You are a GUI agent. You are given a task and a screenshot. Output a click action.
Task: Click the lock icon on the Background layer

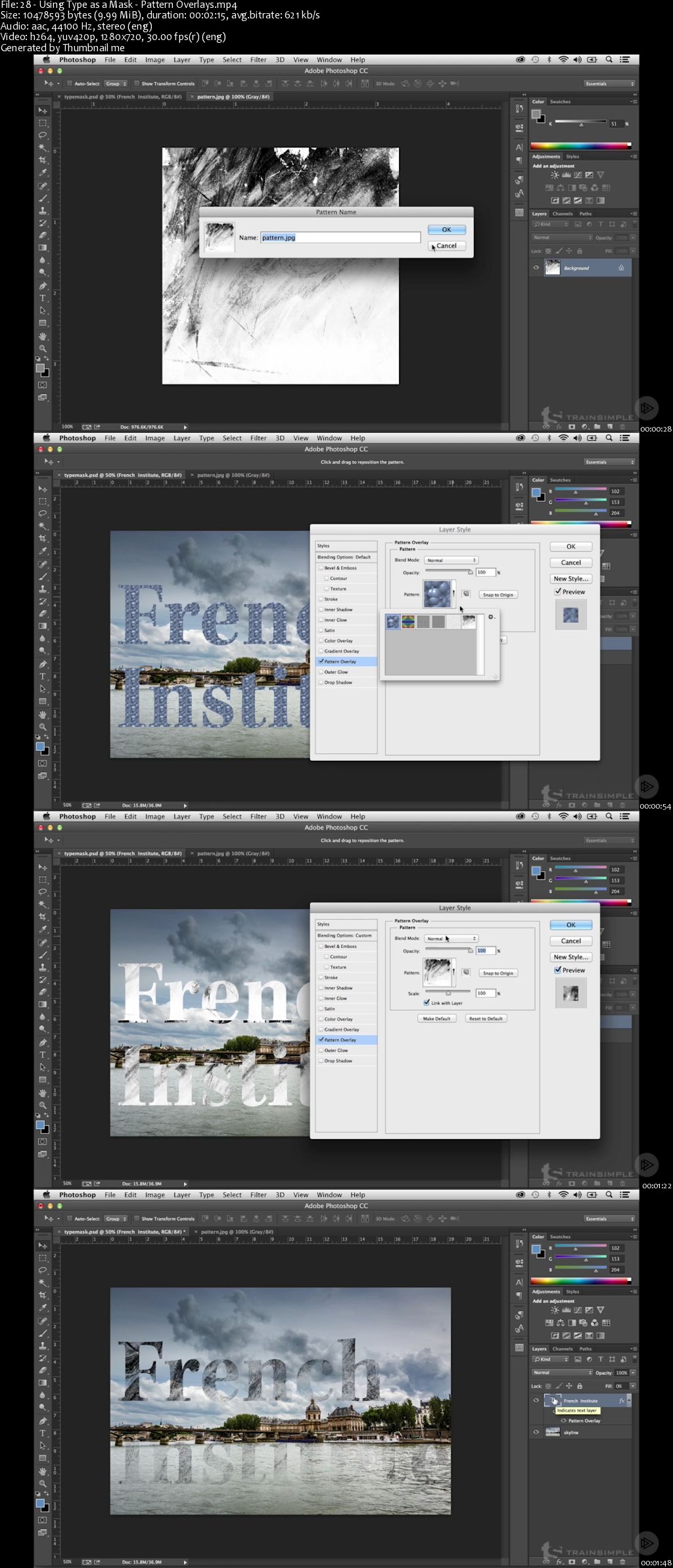[621, 268]
